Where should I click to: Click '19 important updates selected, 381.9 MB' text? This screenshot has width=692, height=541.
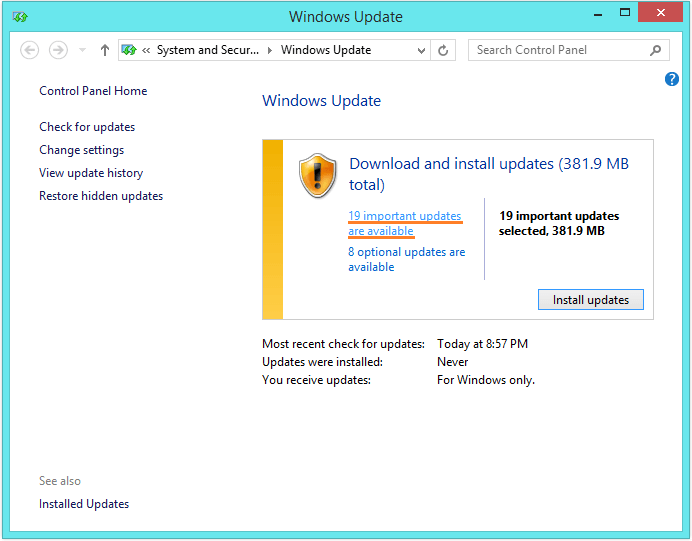(x=559, y=223)
